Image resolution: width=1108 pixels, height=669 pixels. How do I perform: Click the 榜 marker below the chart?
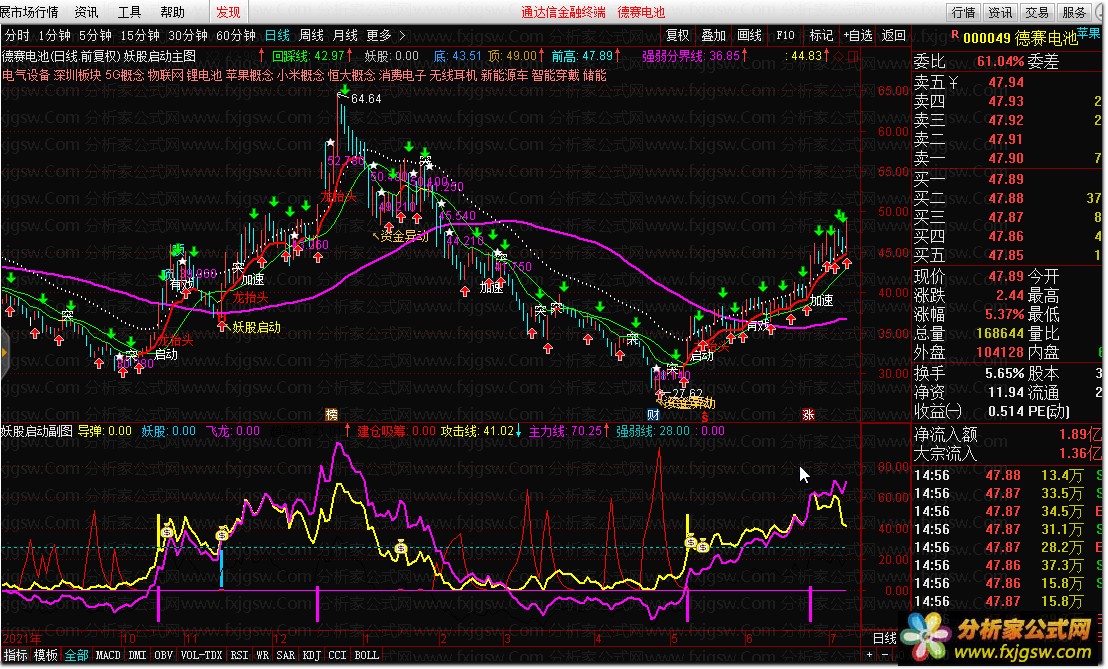tap(331, 415)
